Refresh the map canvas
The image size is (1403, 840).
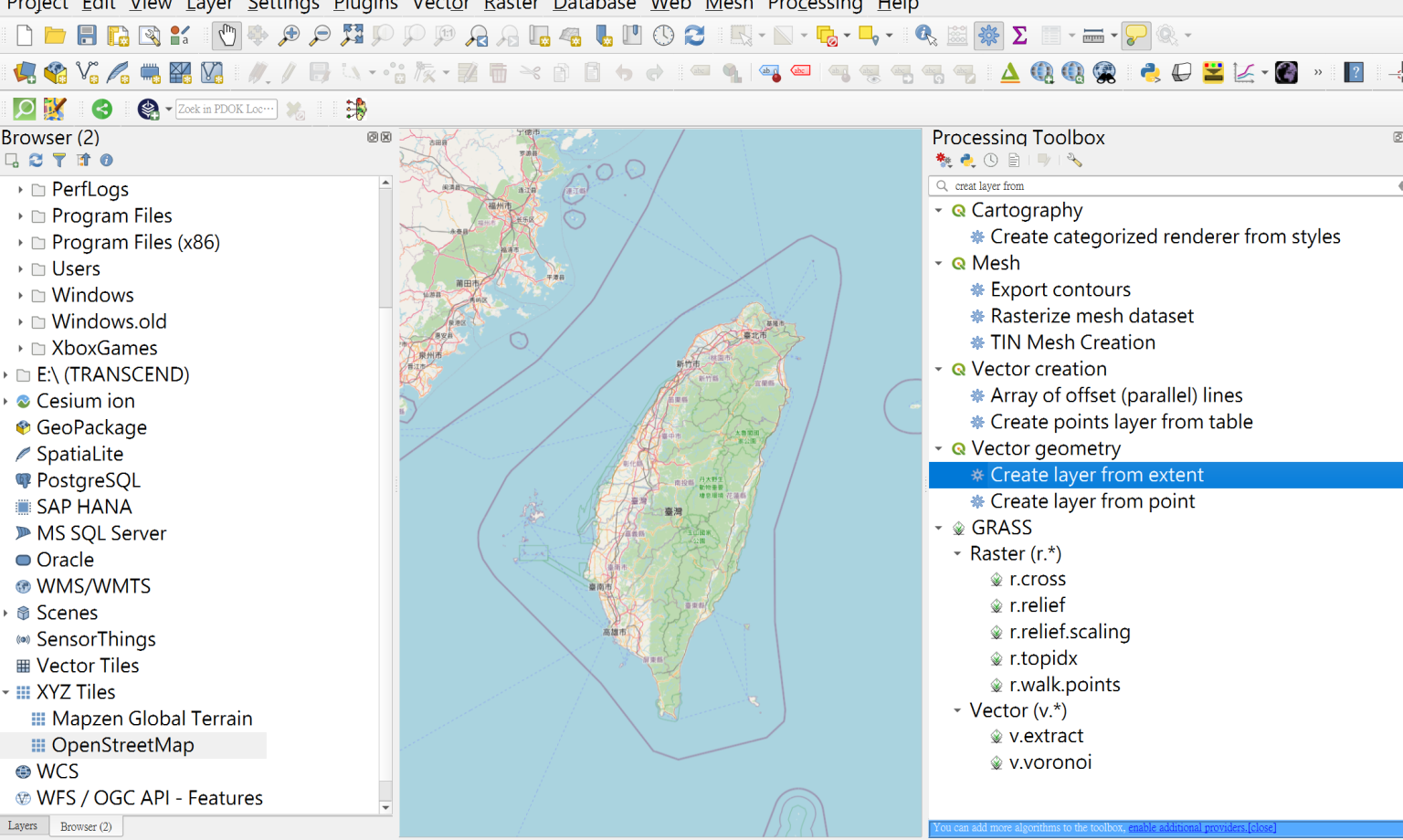695,36
